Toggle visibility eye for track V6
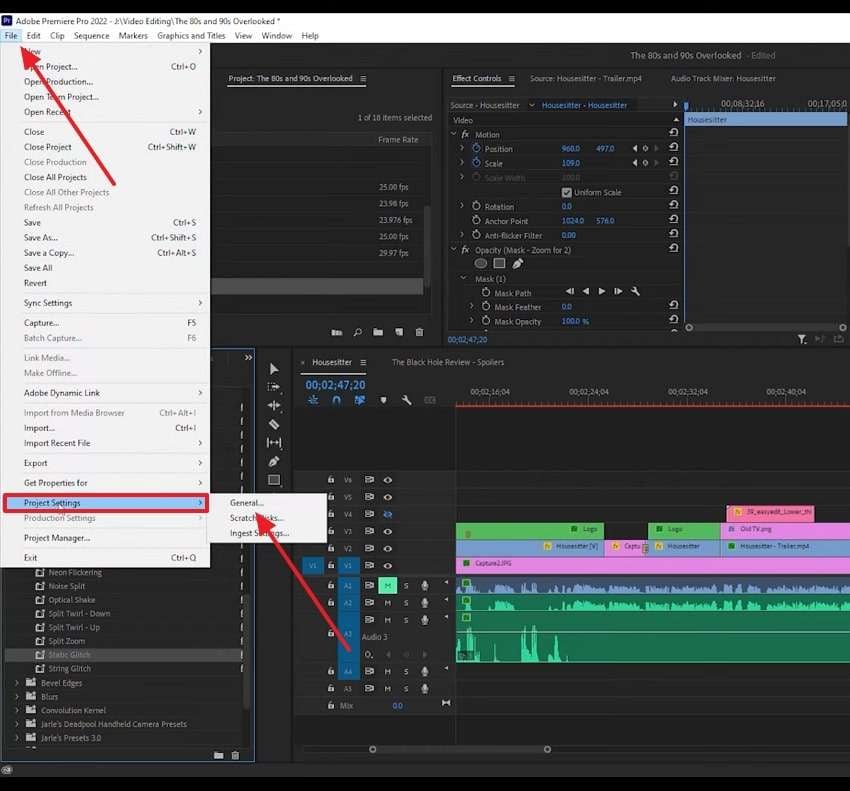 388,480
